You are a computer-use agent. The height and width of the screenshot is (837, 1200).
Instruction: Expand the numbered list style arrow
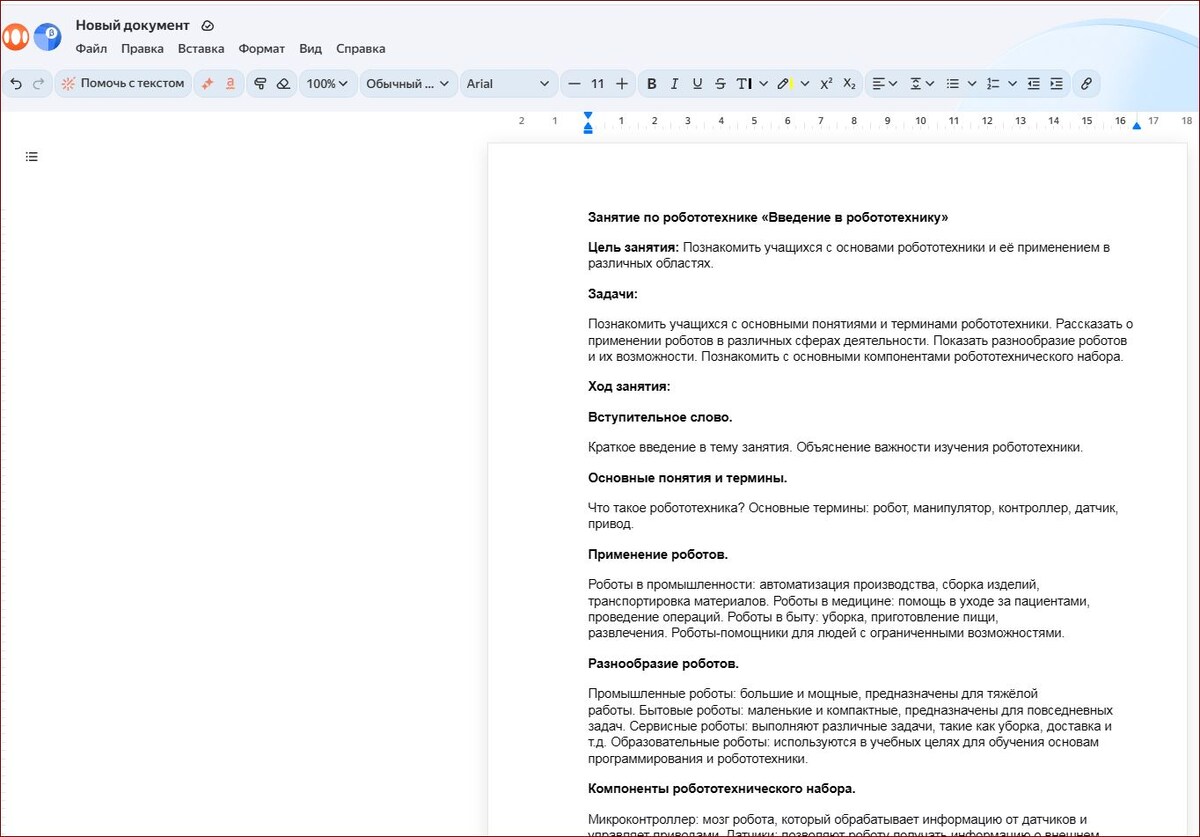pyautogui.click(x=1012, y=84)
